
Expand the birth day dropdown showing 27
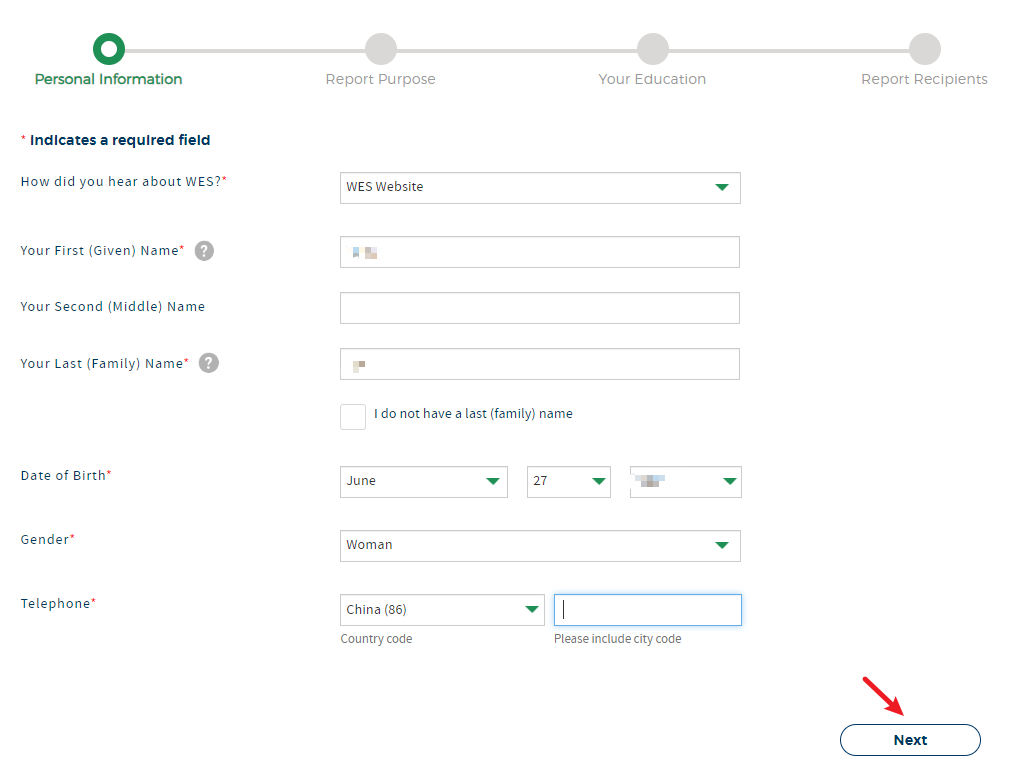[568, 481]
